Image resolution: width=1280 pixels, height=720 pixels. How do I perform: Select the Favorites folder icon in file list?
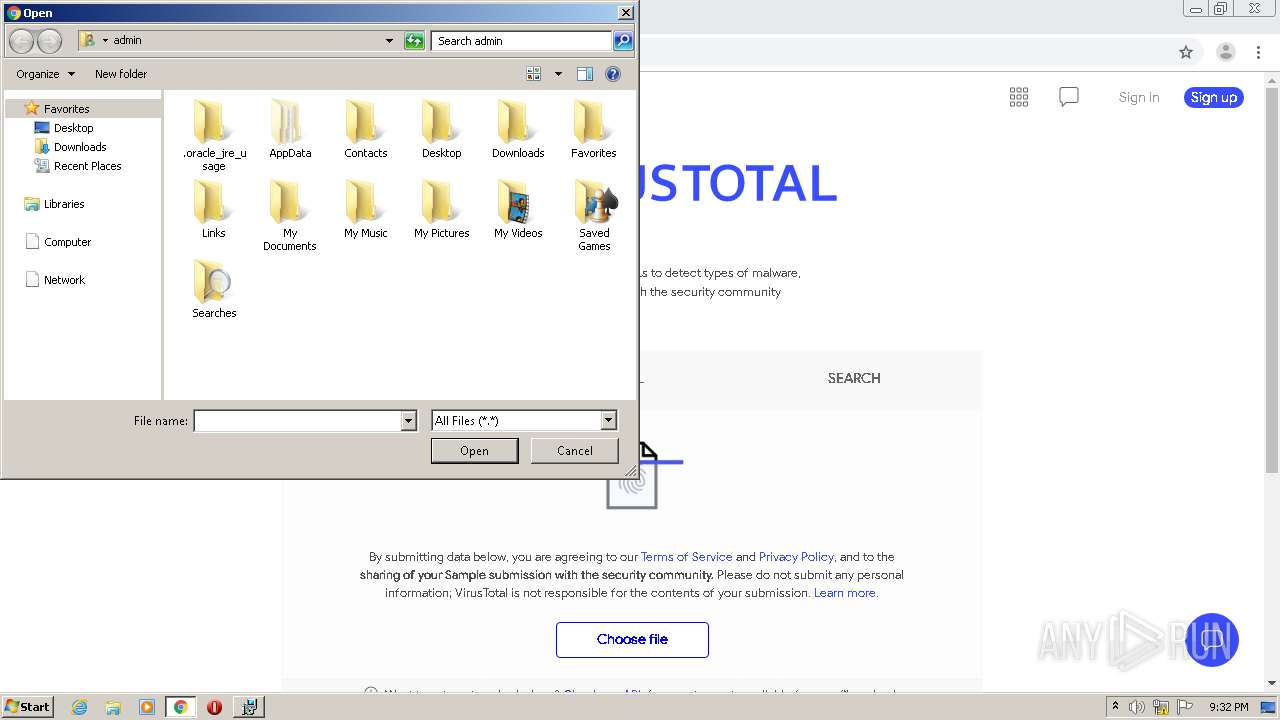594,130
